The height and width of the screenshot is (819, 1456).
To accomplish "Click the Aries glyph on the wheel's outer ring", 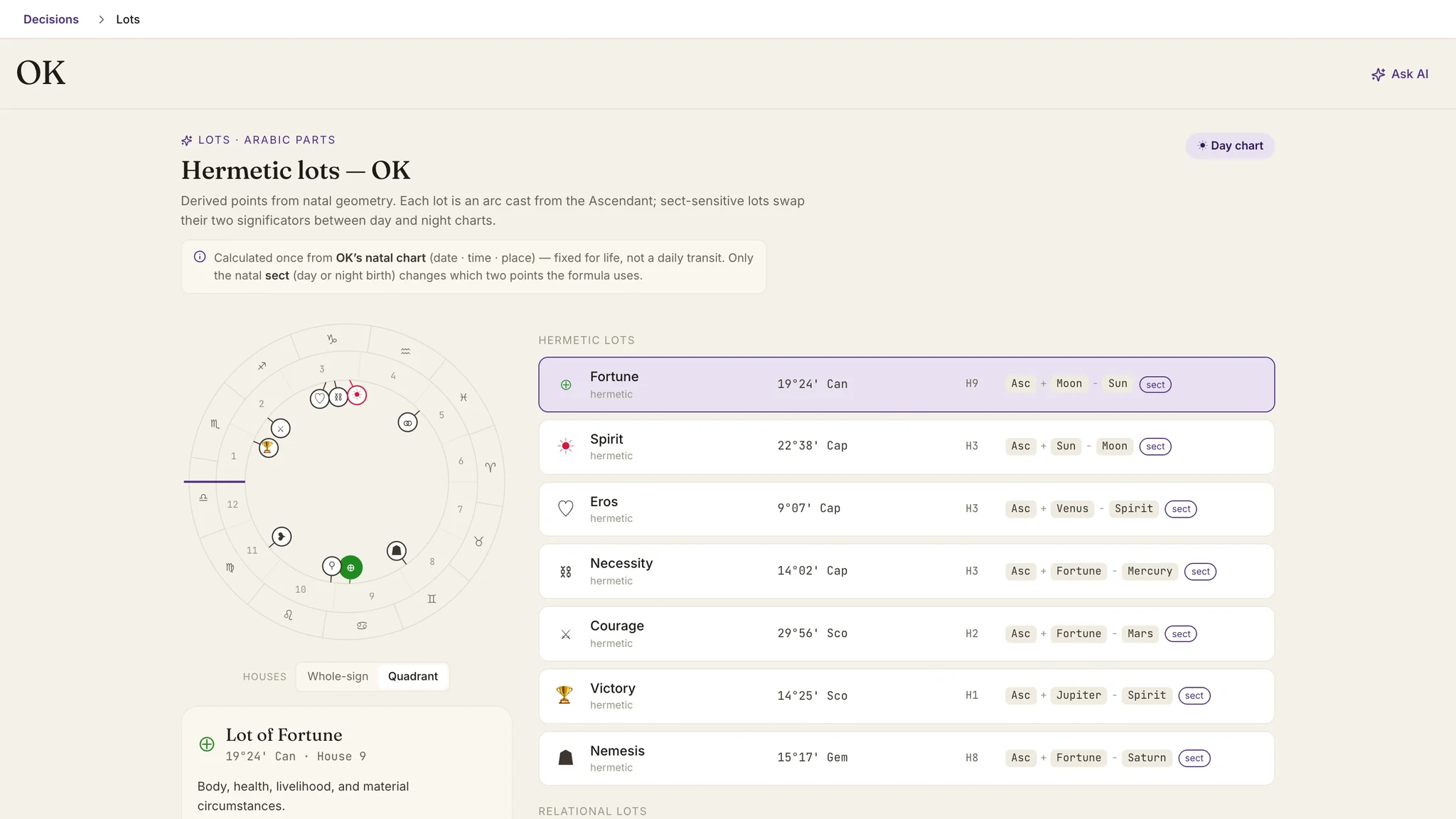I will (x=491, y=467).
